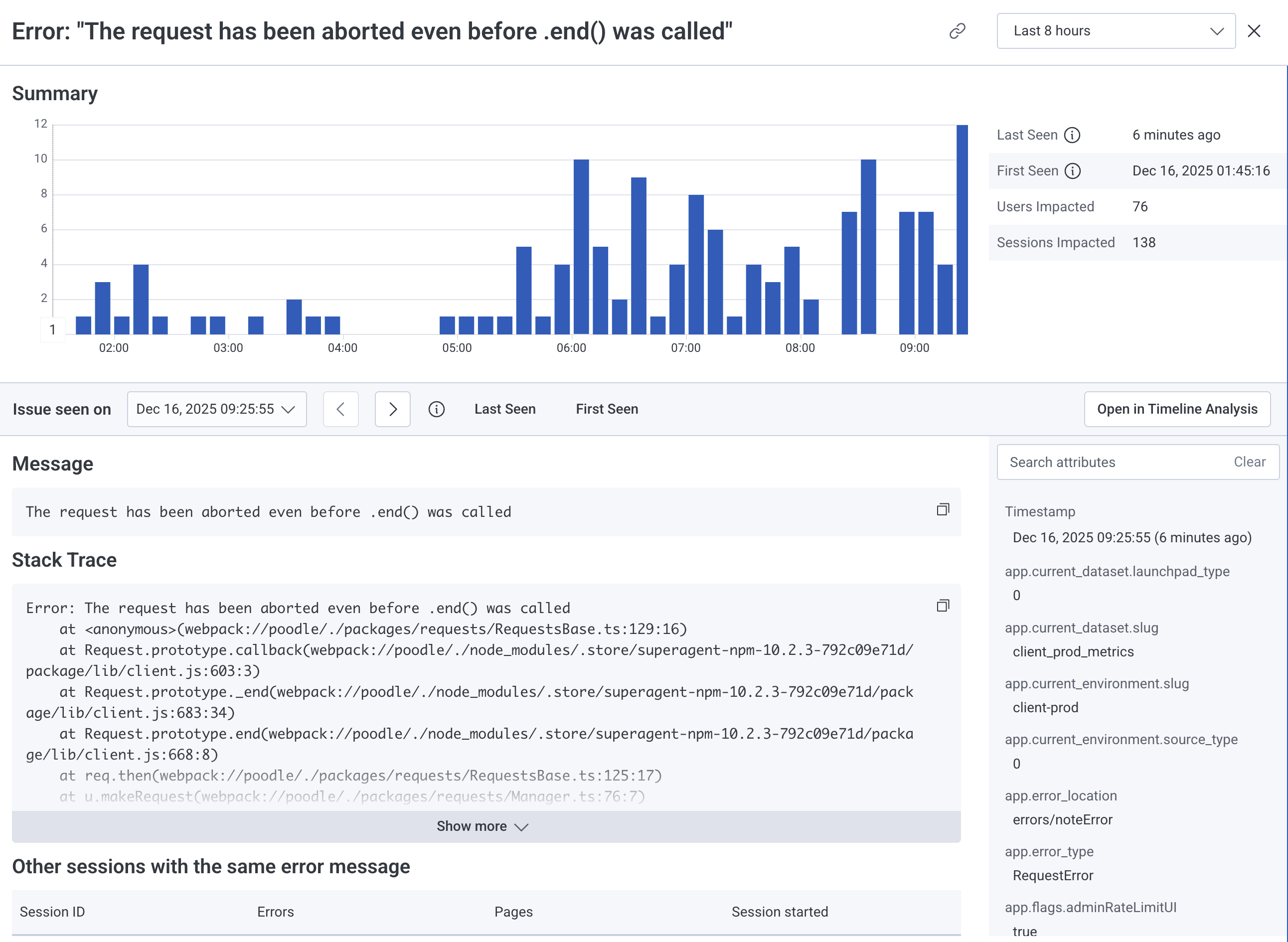Close the error details panel
1288x942 pixels.
tap(1253, 31)
